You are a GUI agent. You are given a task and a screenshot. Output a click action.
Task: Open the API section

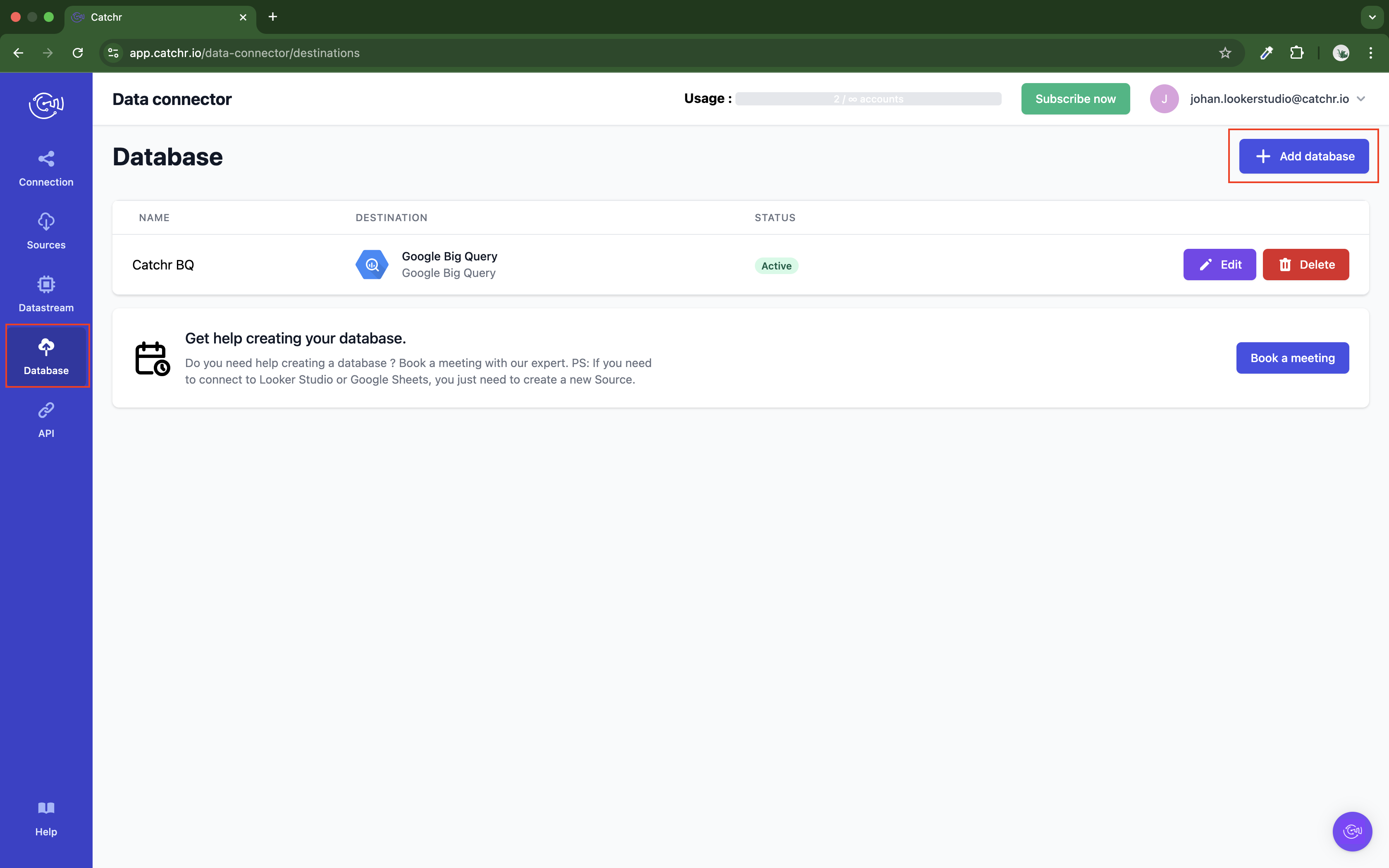point(46,420)
